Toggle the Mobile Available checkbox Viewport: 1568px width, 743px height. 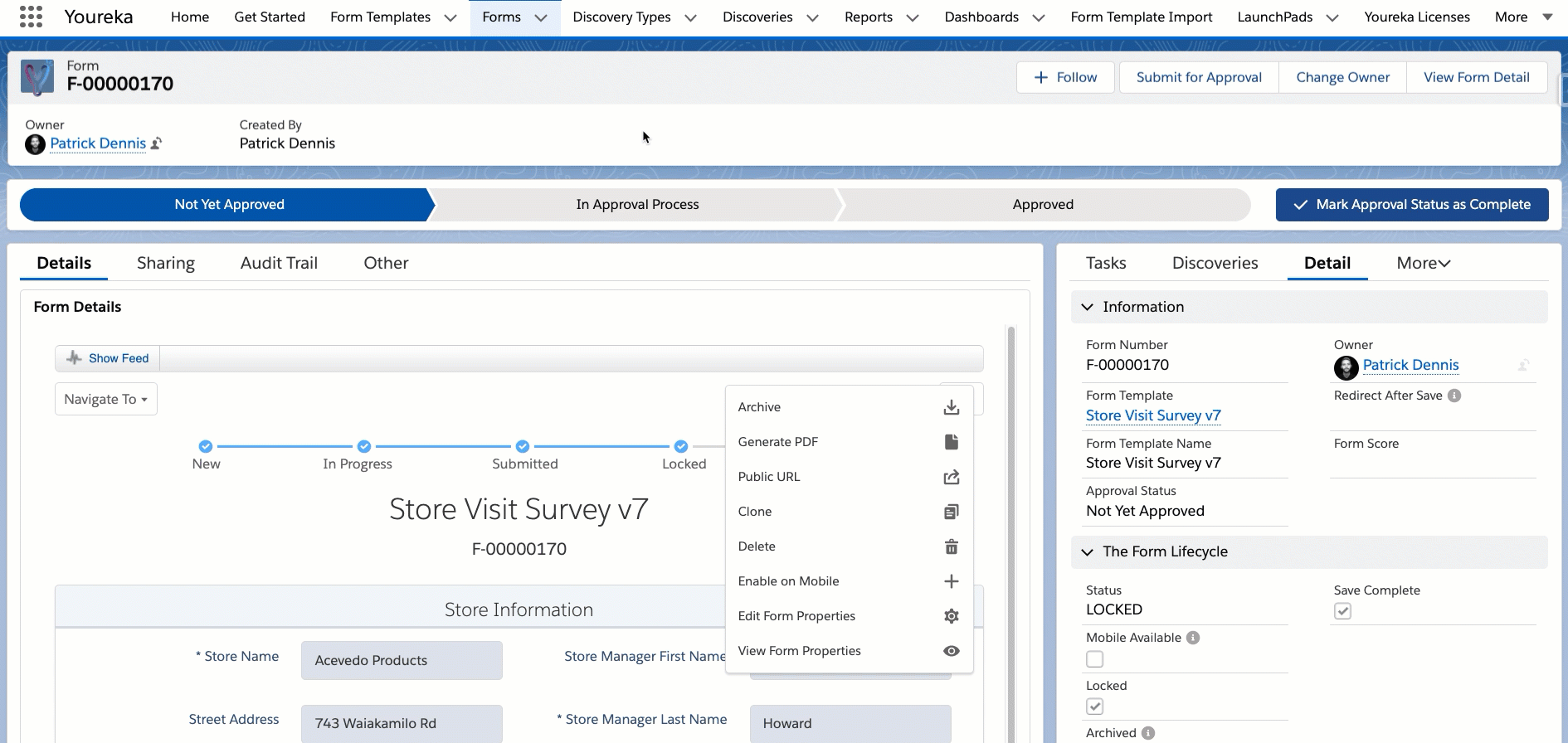[x=1095, y=659]
